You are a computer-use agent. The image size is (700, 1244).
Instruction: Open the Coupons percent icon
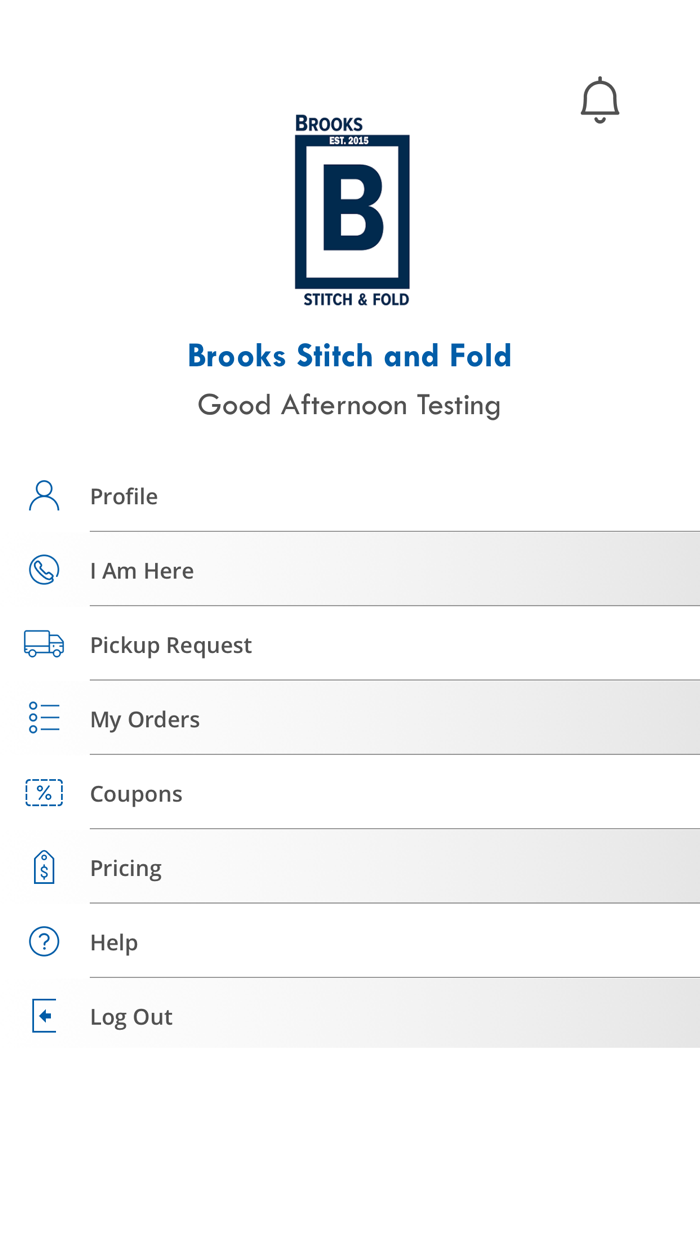pyautogui.click(x=44, y=792)
